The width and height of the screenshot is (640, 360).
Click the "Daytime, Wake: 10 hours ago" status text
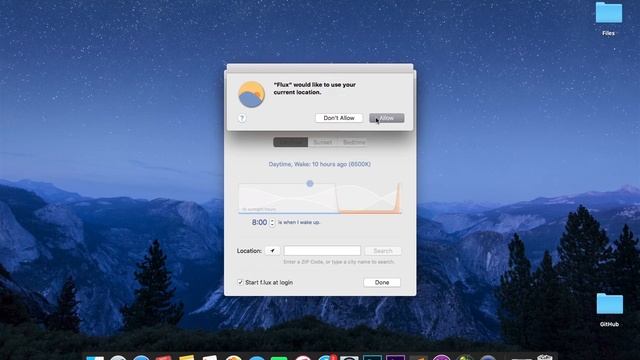(320, 164)
